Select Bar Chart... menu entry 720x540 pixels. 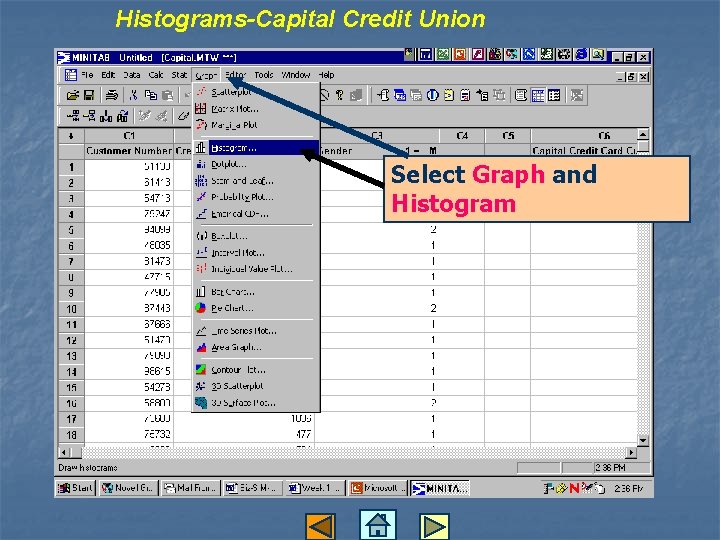[x=256, y=292]
